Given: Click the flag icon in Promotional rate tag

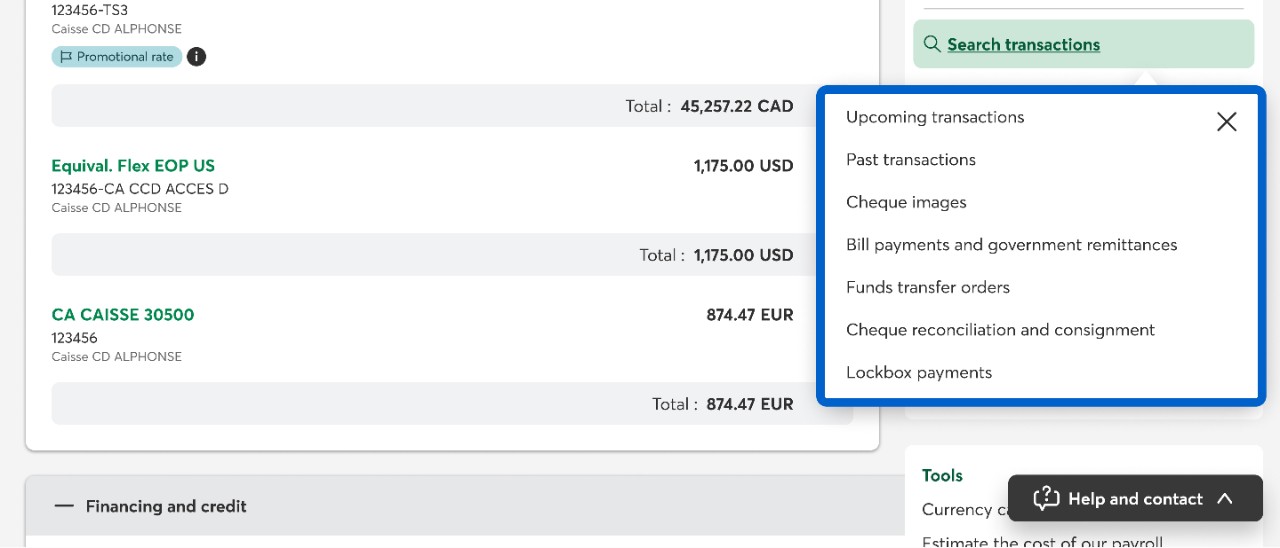Looking at the screenshot, I should [x=66, y=57].
